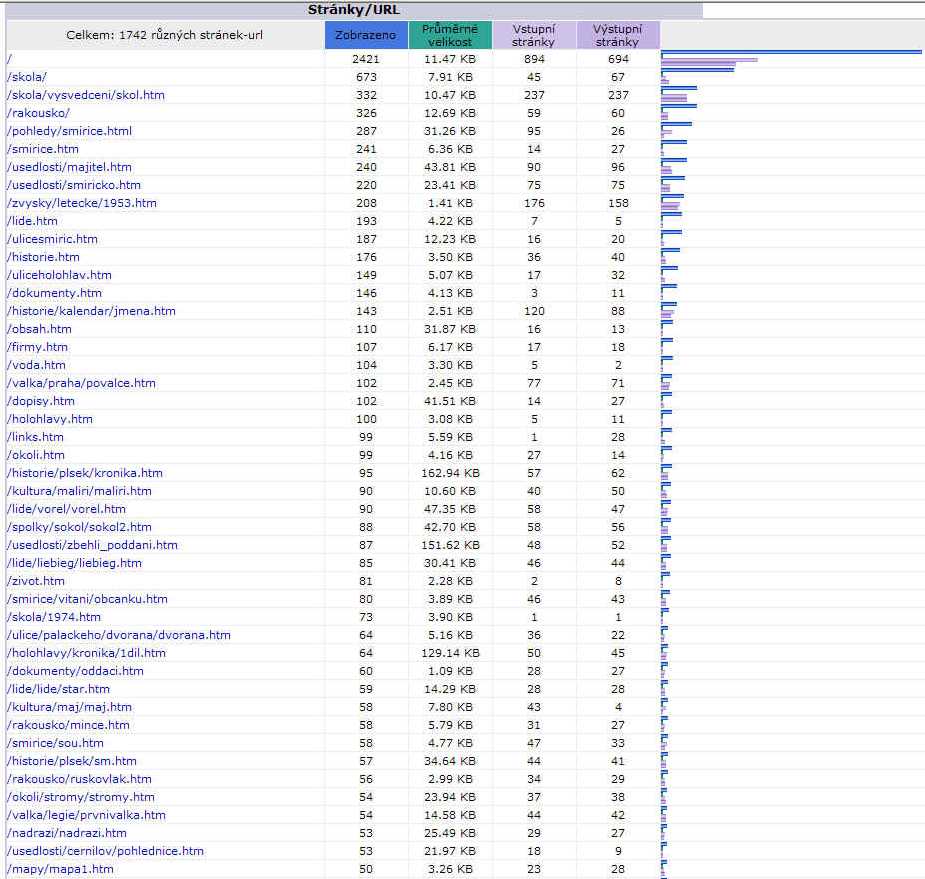Open the /ulicesmiric.htm link
925x879 pixels.
(52, 239)
